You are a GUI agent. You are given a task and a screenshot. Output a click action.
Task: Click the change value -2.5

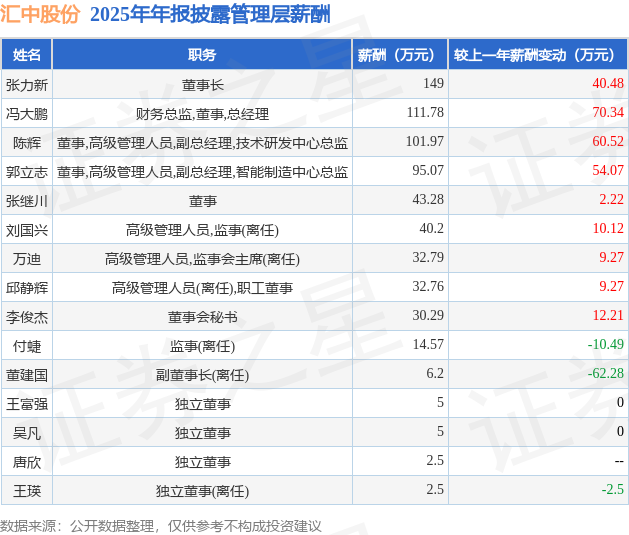(x=613, y=489)
